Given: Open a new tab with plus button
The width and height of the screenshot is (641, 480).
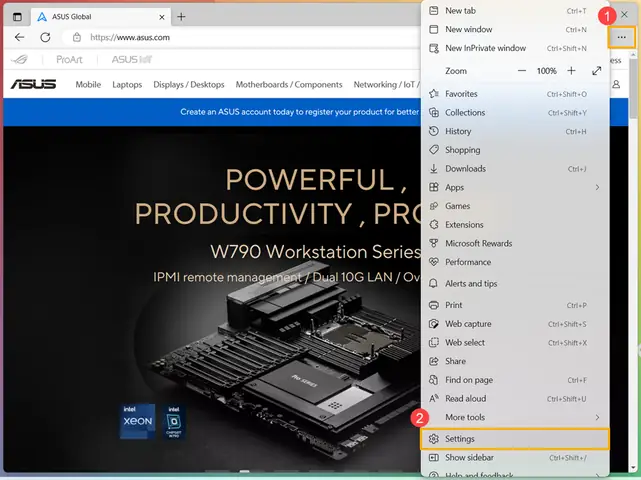Looking at the screenshot, I should pos(181,17).
